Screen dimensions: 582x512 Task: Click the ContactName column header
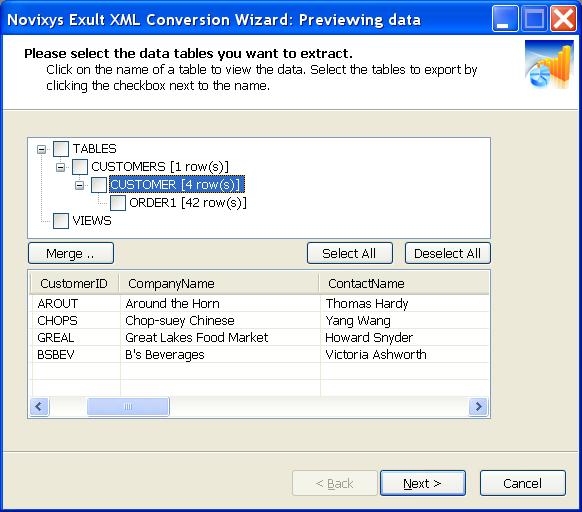[404, 283]
